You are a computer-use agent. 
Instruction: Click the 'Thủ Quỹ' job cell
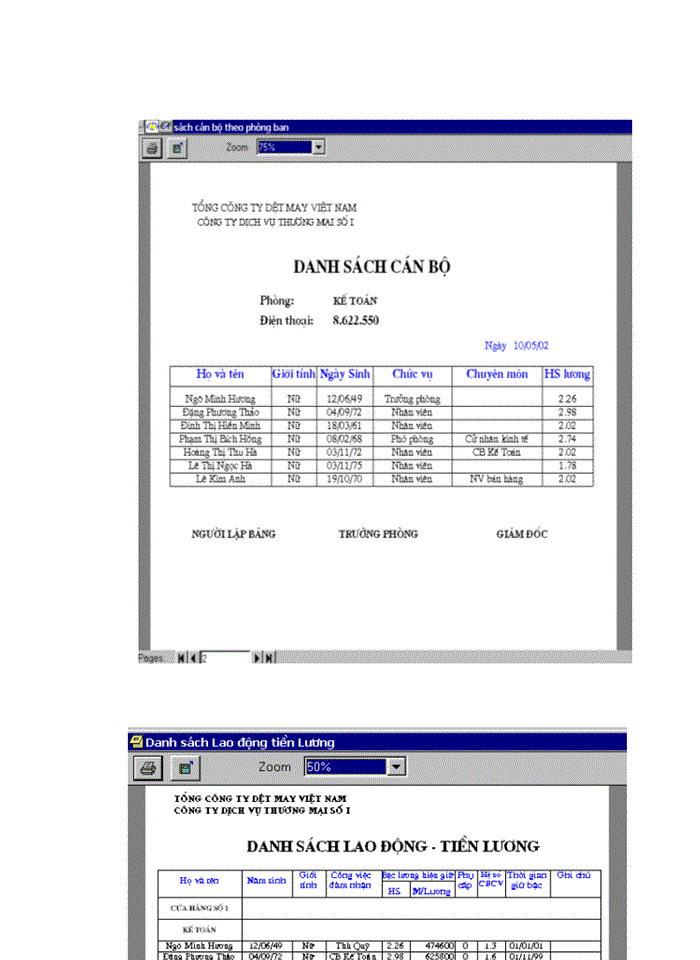point(352,946)
